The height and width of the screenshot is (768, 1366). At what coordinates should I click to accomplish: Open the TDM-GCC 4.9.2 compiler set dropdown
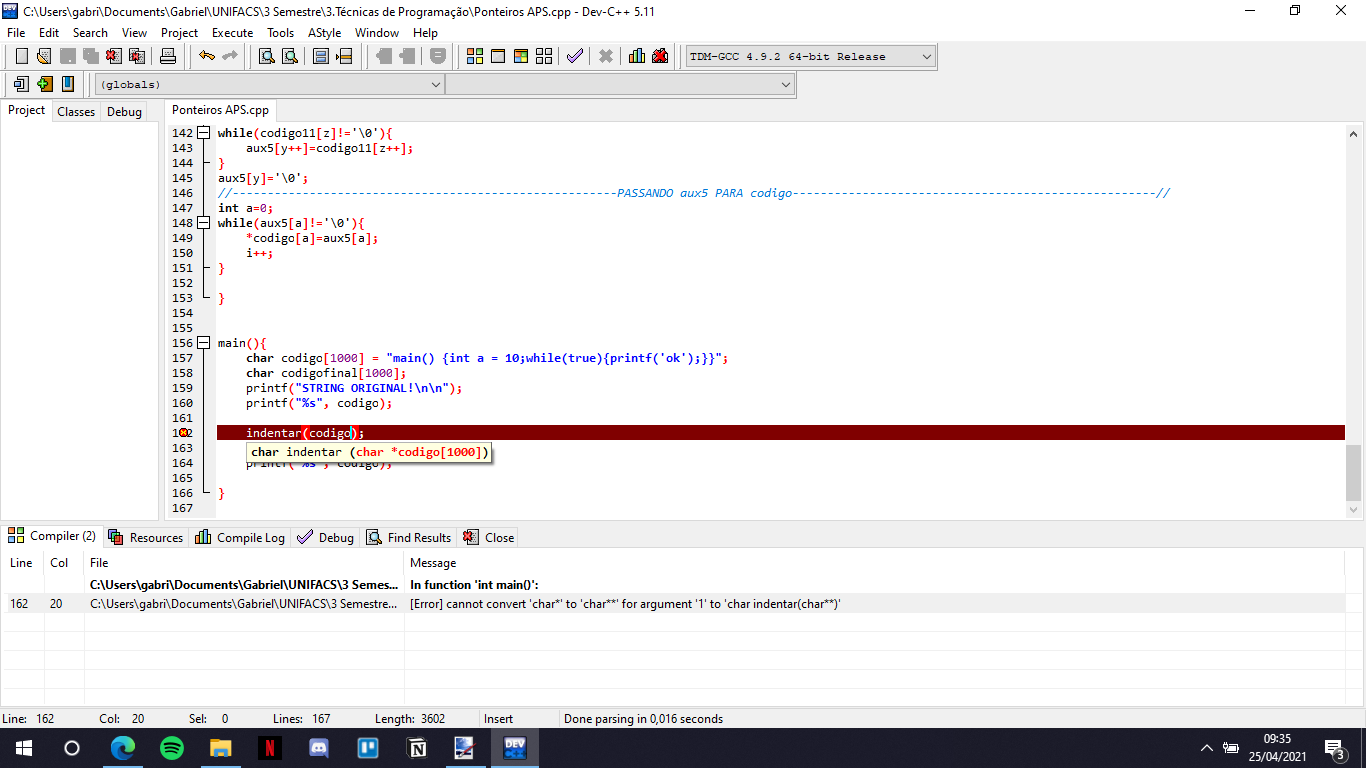810,56
